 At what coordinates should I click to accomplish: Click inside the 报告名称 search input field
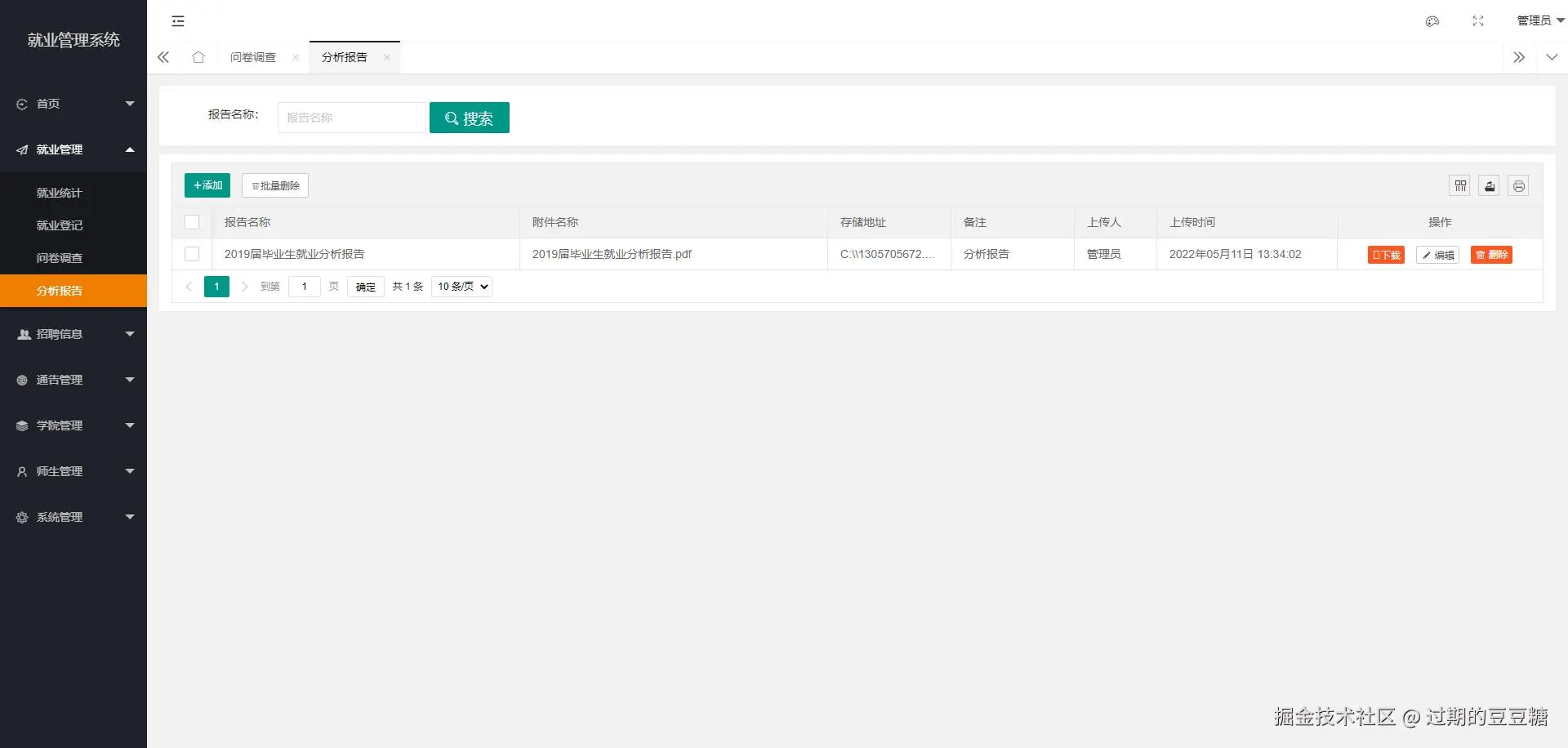(351, 117)
